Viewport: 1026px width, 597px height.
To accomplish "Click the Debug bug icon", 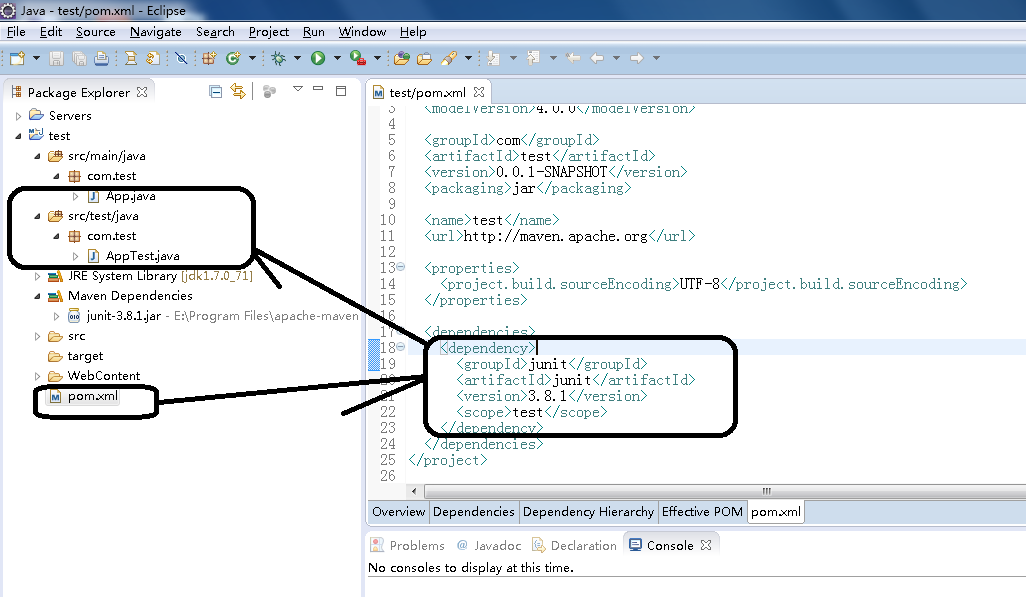I will 278,58.
